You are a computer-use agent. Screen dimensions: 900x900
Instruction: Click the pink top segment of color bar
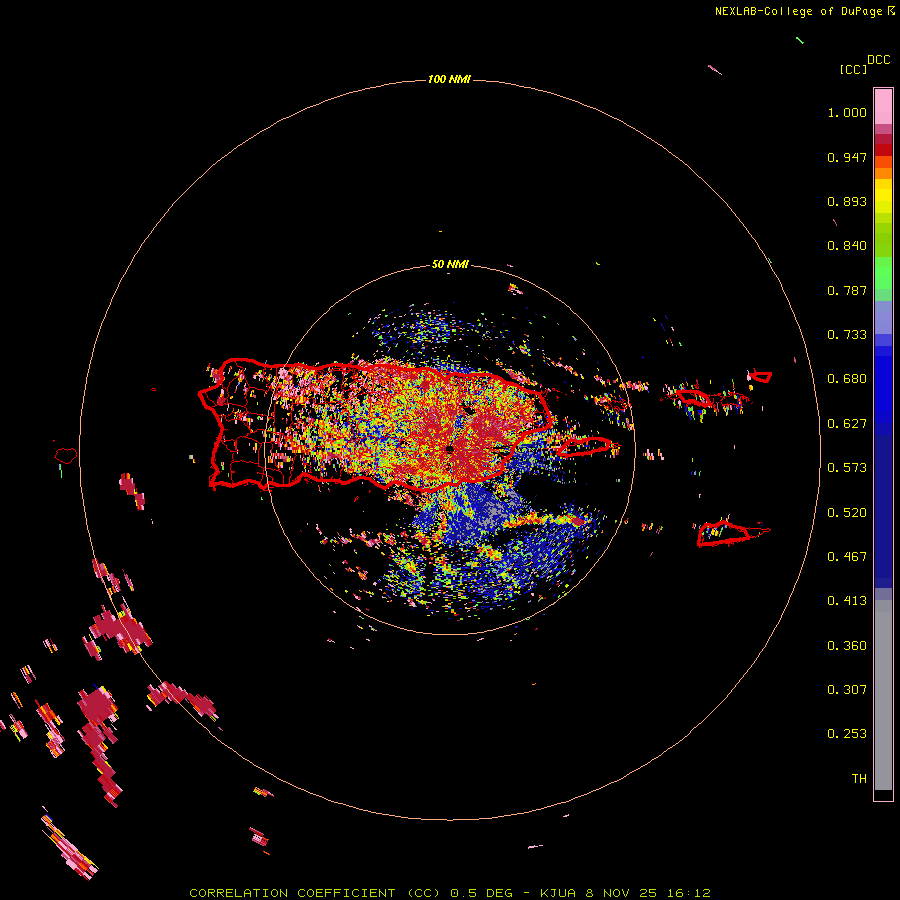point(883,106)
